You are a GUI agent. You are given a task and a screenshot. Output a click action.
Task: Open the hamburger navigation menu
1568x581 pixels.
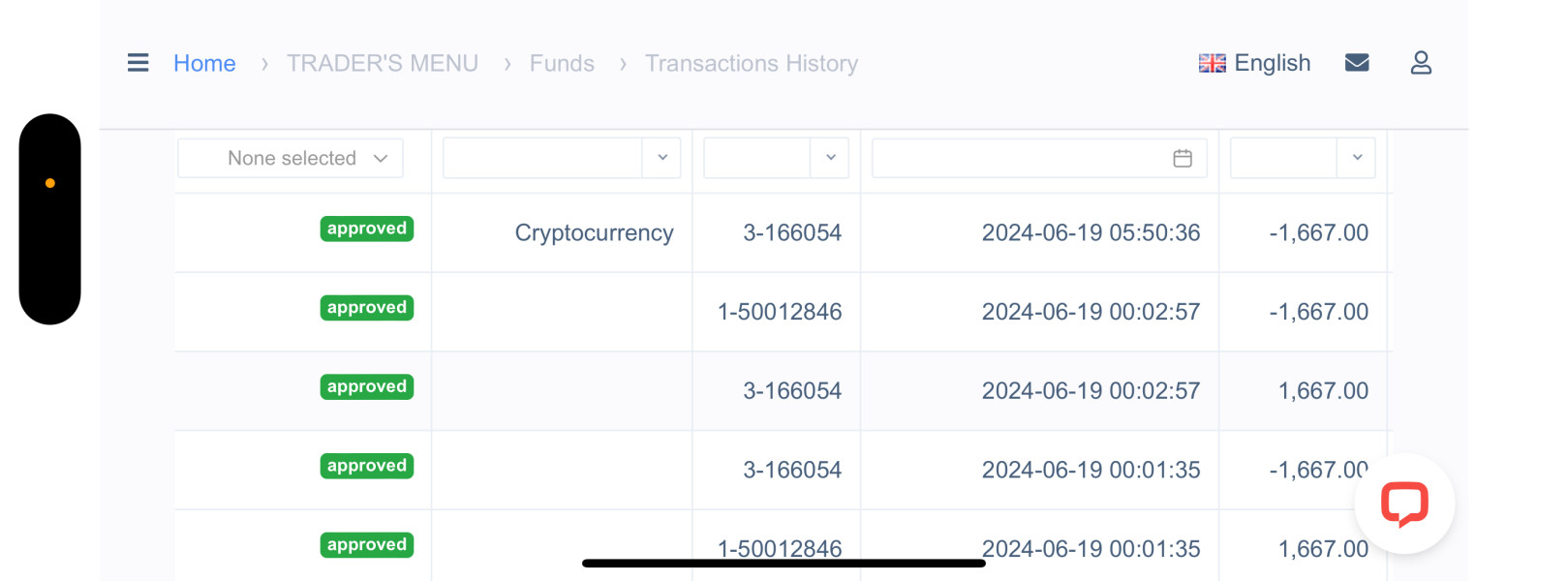pyautogui.click(x=138, y=63)
